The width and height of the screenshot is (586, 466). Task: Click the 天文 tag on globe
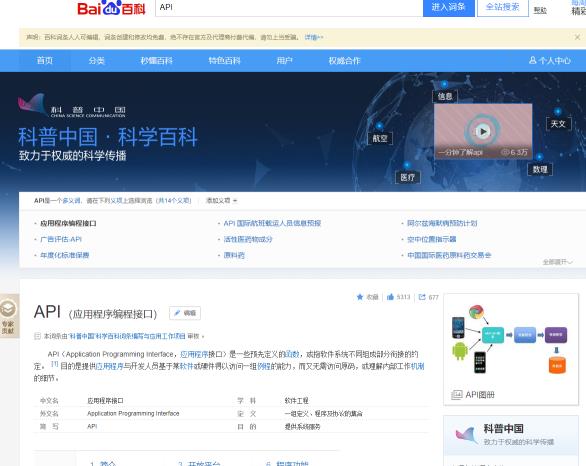(x=558, y=124)
